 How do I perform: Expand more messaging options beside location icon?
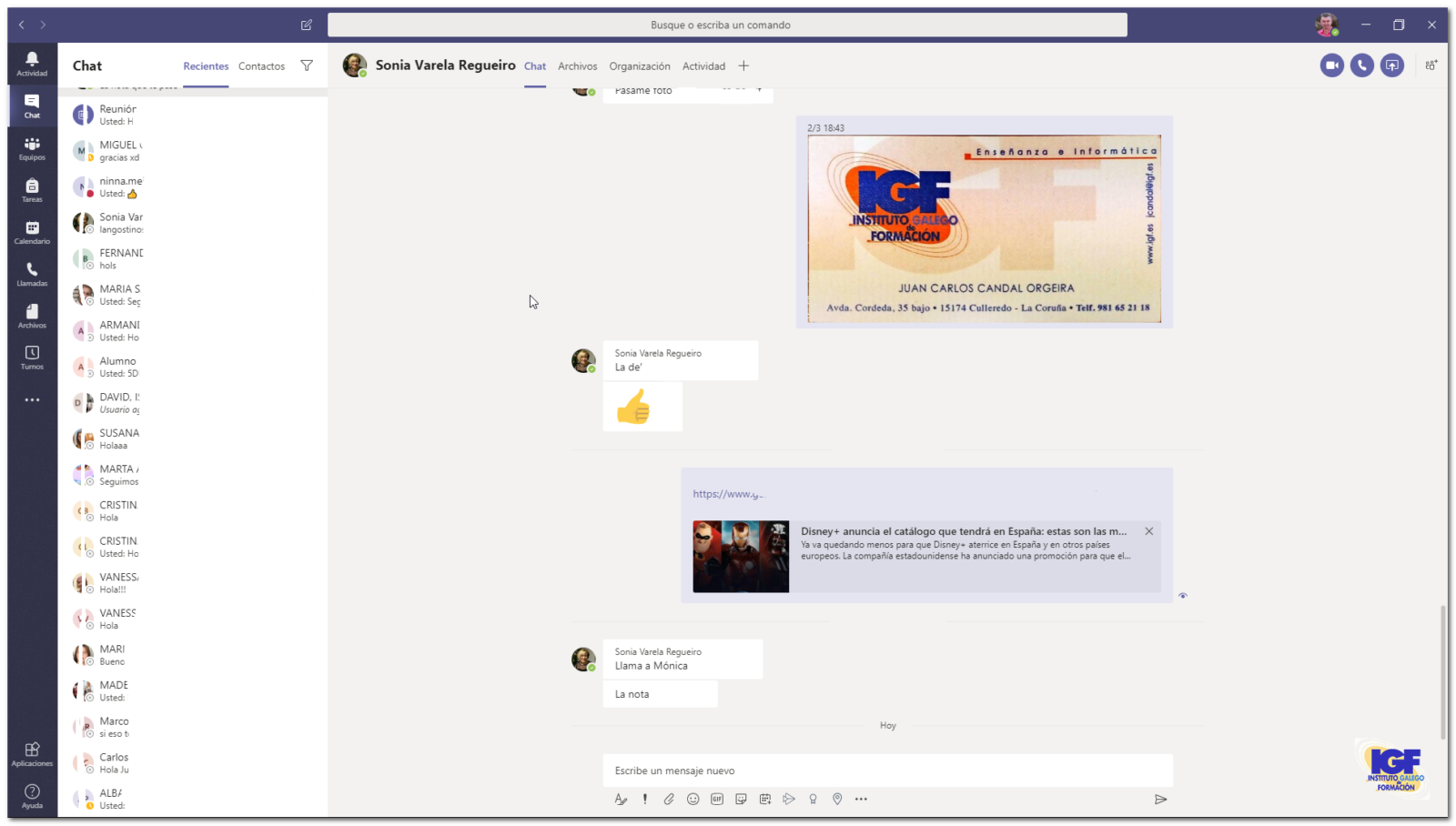click(x=861, y=799)
